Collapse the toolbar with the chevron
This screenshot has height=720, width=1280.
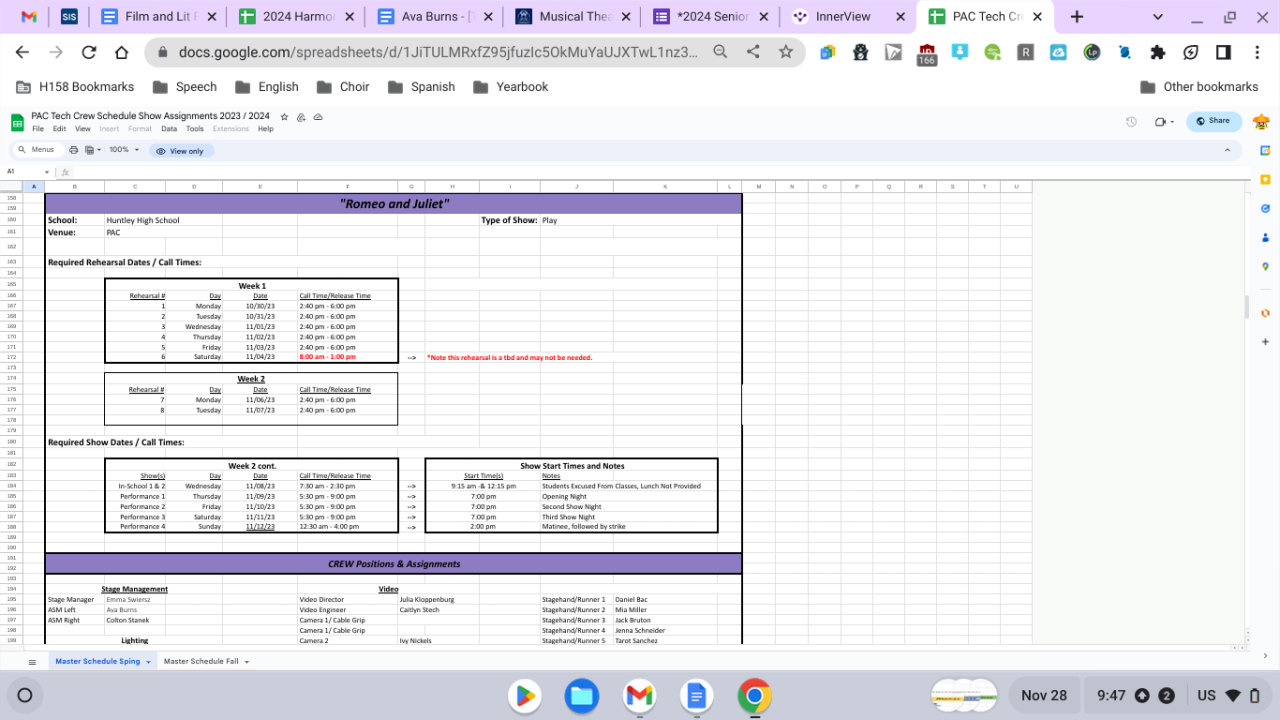(x=1227, y=150)
